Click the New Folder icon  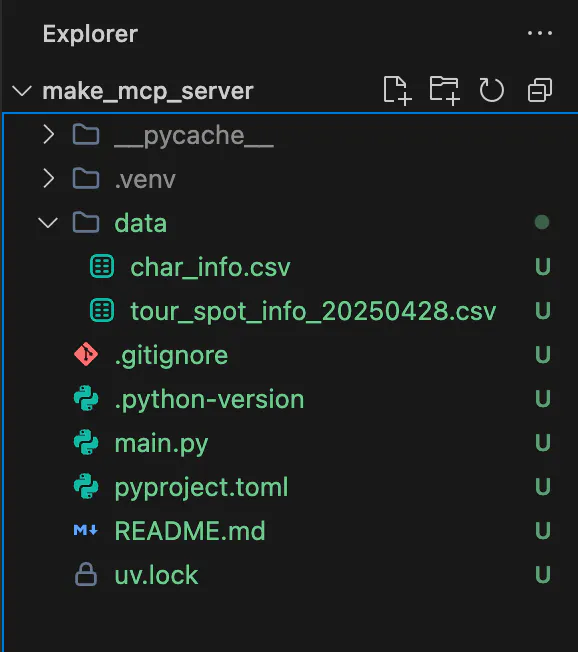pos(445,90)
